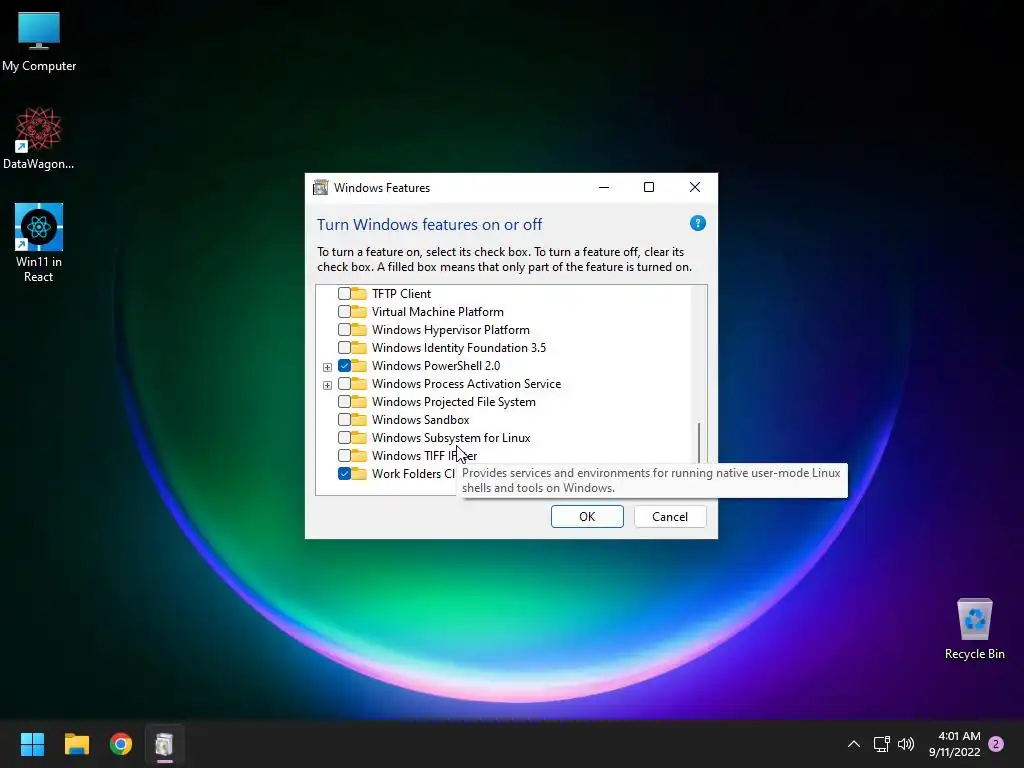
Task: Select the Windows Sandbox folder icon
Action: tap(359, 419)
